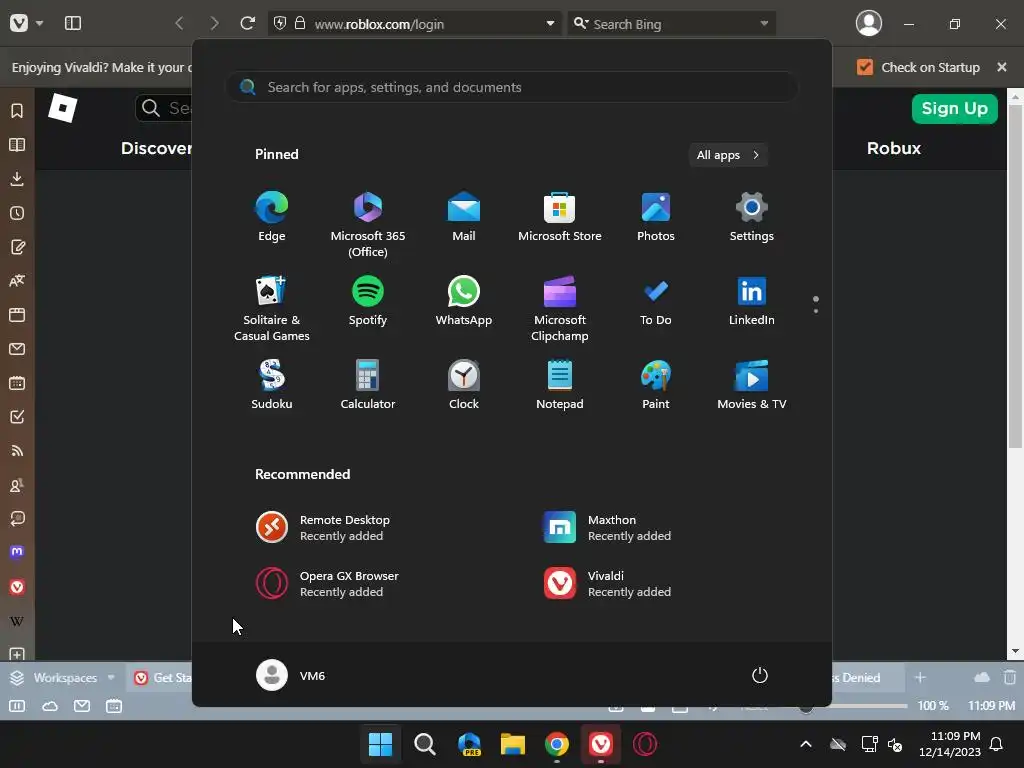Open Movies & TV
The image size is (1024, 768).
752,385
